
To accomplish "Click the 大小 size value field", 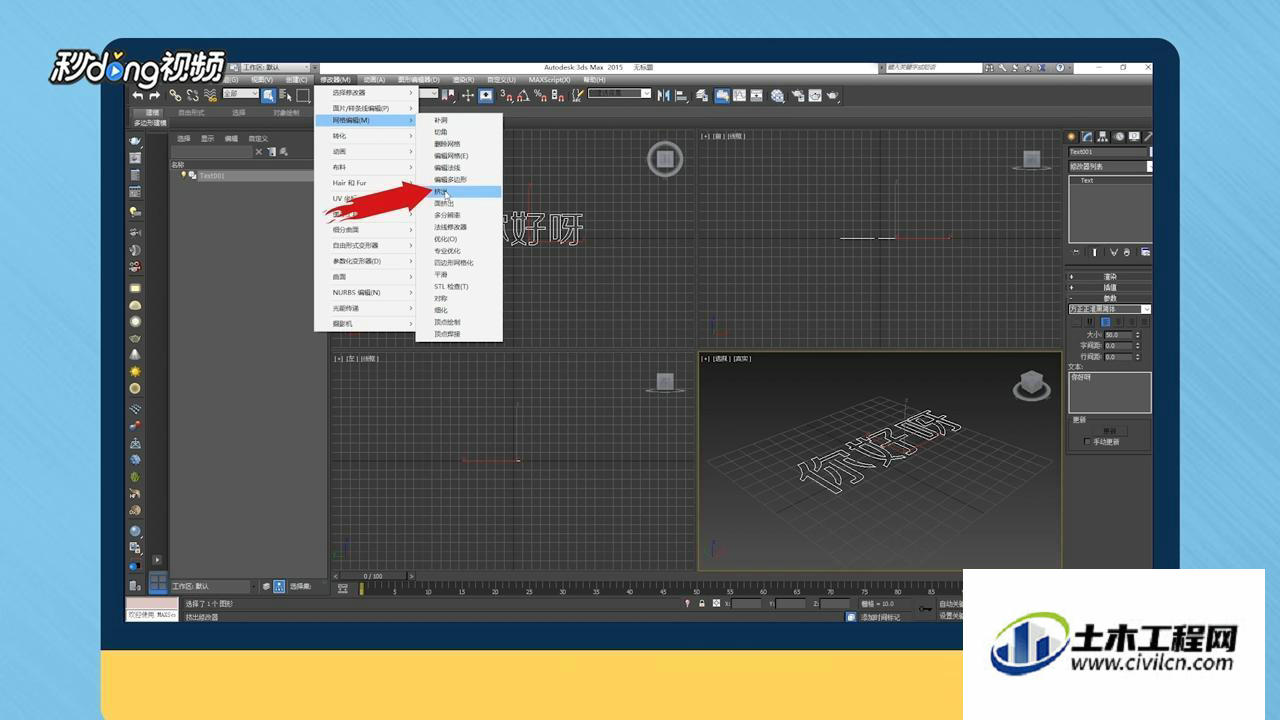I will point(1117,335).
